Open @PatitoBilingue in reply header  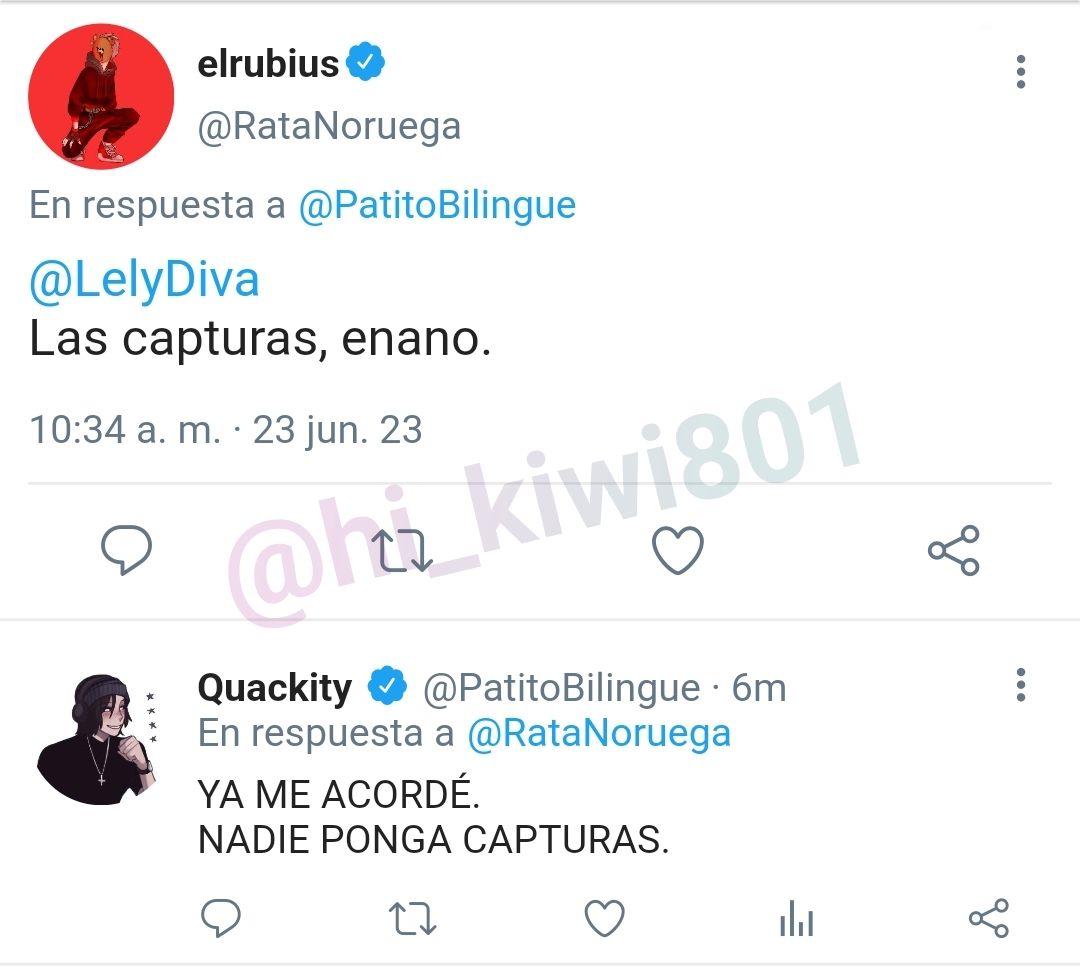[x=437, y=205]
